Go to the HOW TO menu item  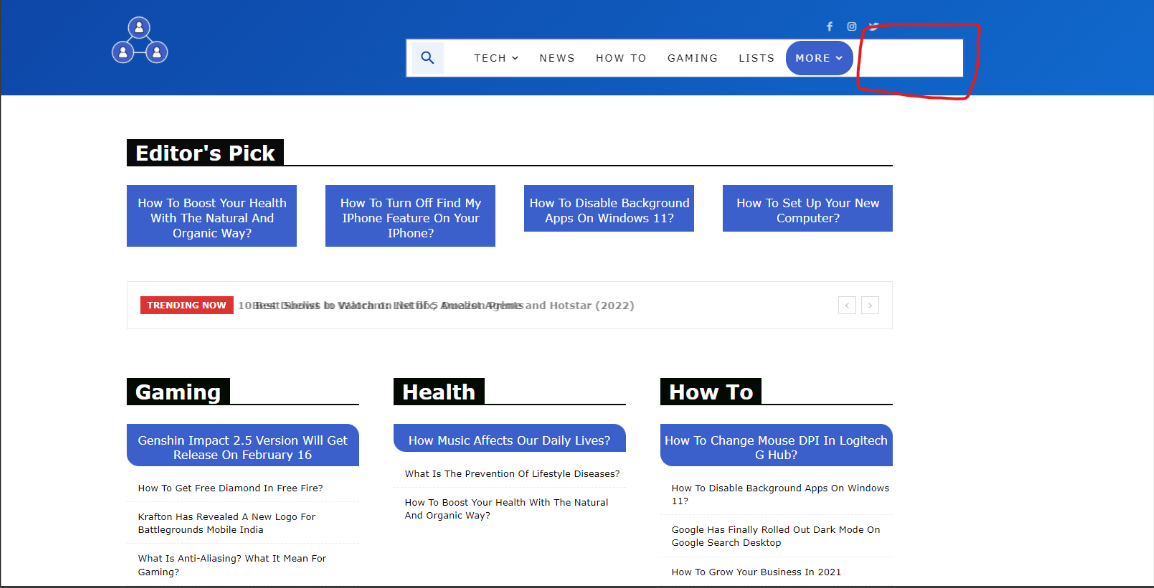pos(621,58)
